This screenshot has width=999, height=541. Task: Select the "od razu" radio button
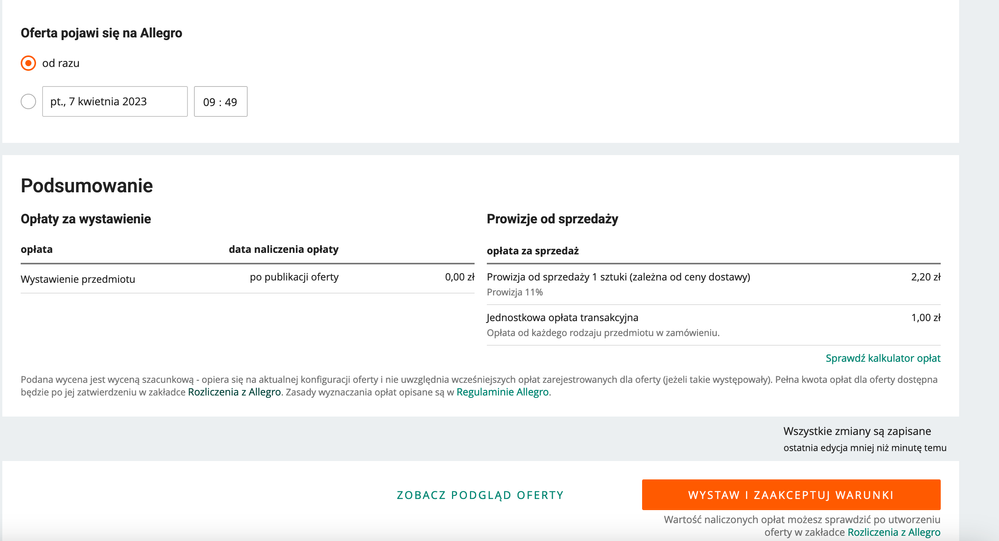28,63
